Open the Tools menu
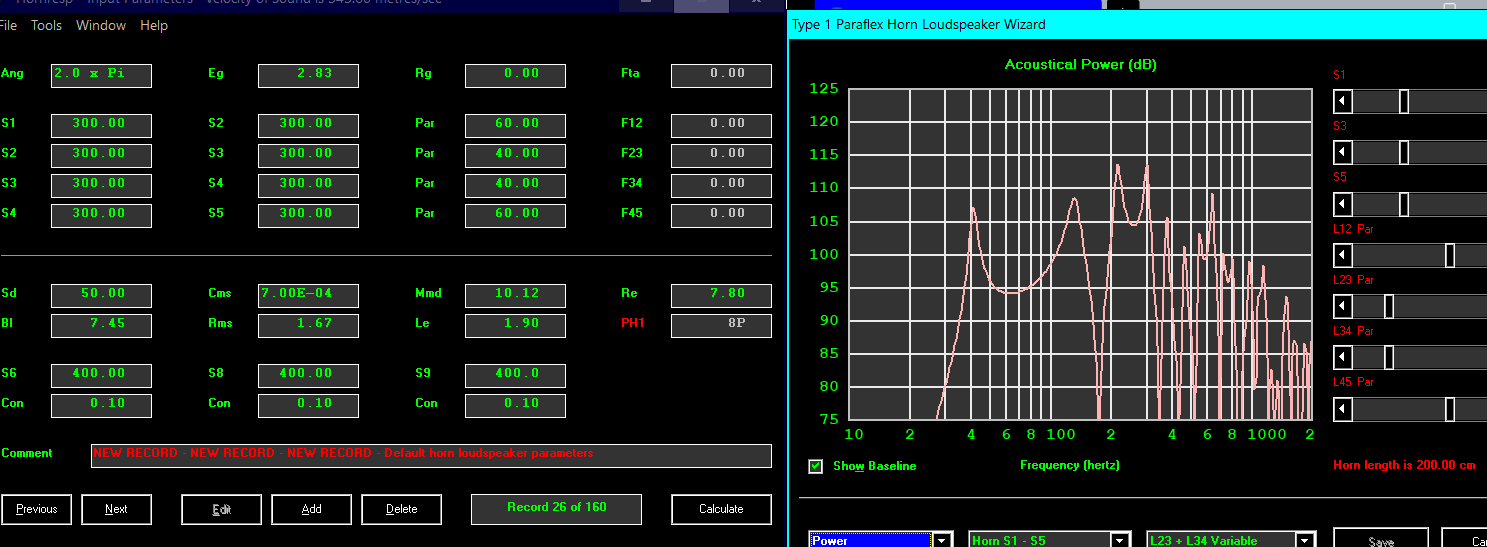The image size is (1487, 547). click(46, 25)
